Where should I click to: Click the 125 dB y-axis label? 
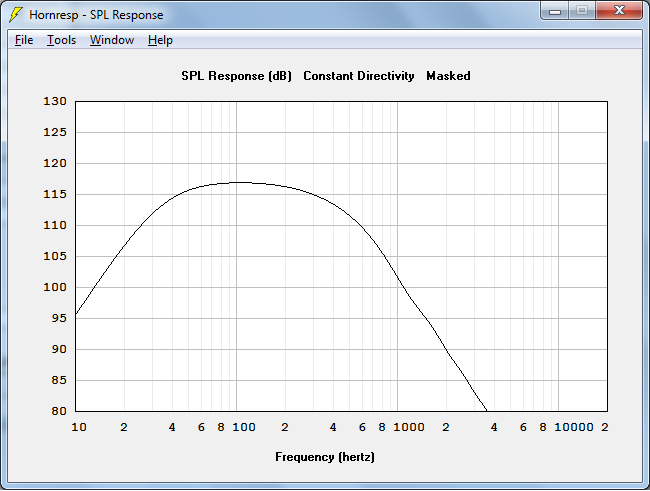point(55,132)
